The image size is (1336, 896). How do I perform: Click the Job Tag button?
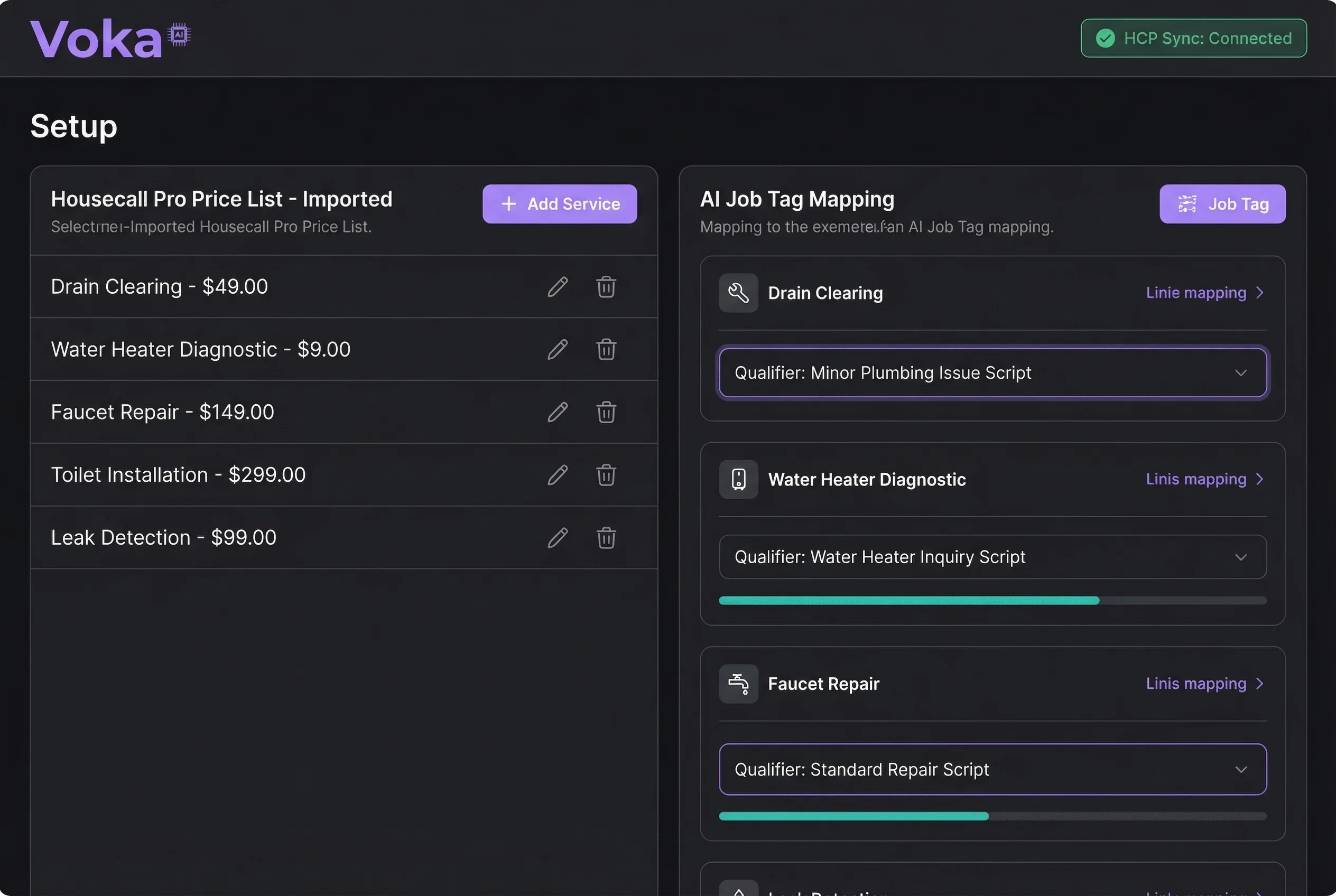click(x=1222, y=204)
